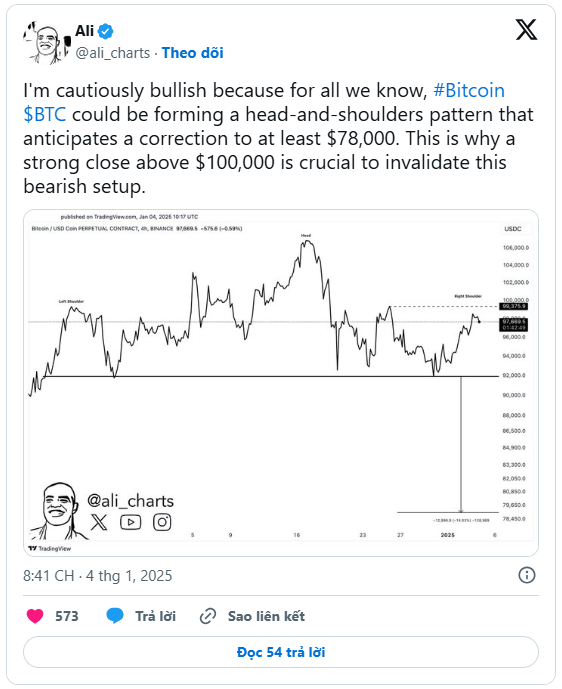
Task: Click Ali's profile avatar
Action: 47,43
